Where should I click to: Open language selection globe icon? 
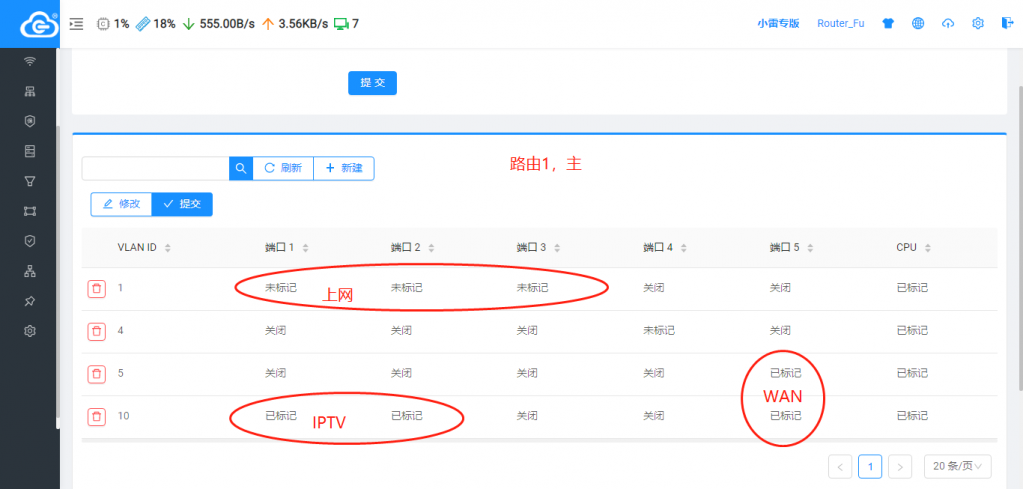coord(917,23)
